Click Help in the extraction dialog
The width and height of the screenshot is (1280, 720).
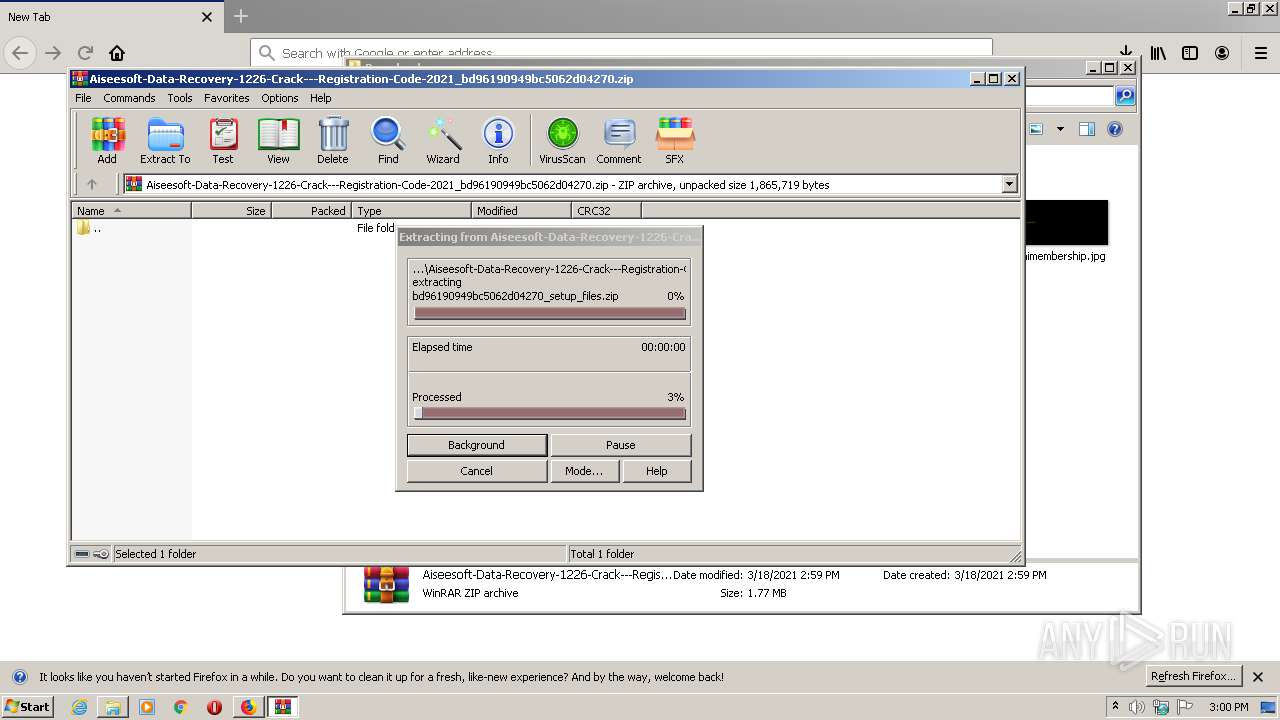[x=656, y=471]
